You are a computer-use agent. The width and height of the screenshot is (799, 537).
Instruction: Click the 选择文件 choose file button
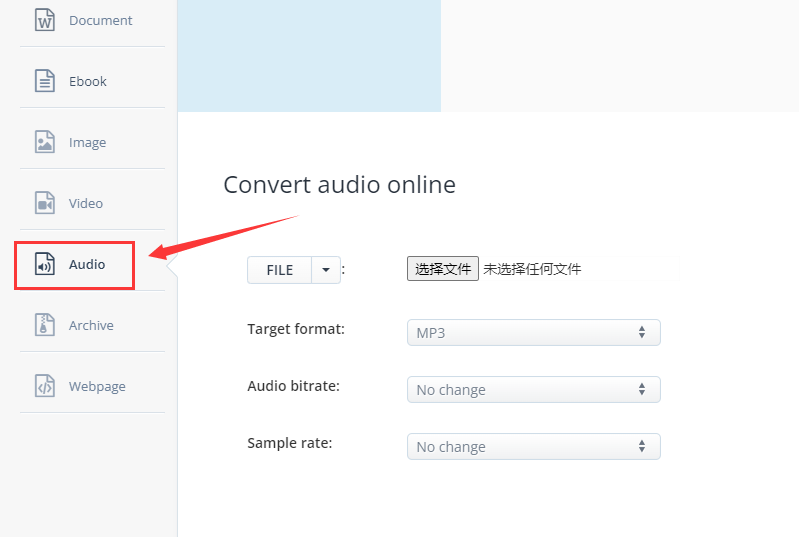442,269
